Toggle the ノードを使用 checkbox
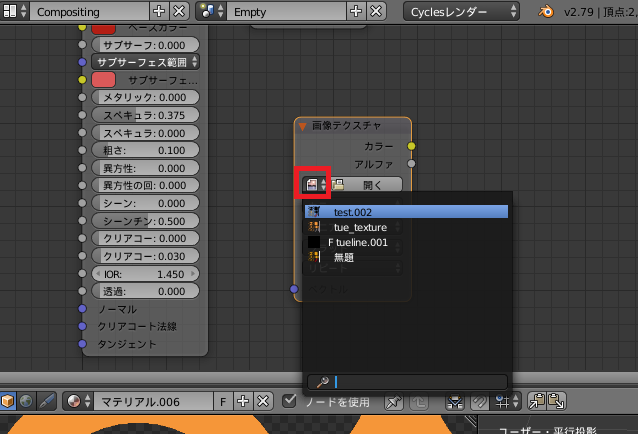 point(289,401)
